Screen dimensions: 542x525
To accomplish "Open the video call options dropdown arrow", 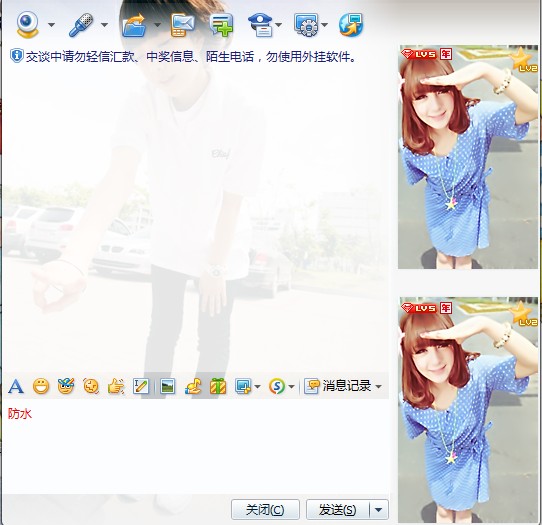I will pyautogui.click(x=52, y=25).
